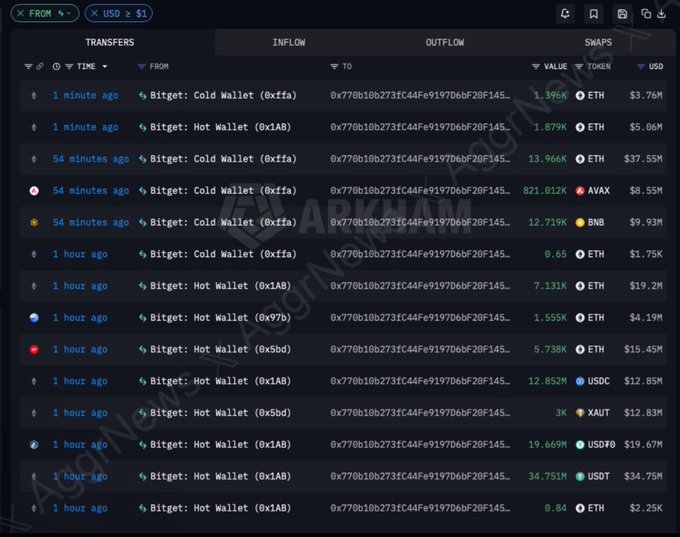Viewport: 680px width, 537px height.
Task: Click Ethereum chain icon on the $3.76M row
Action: tap(34, 95)
